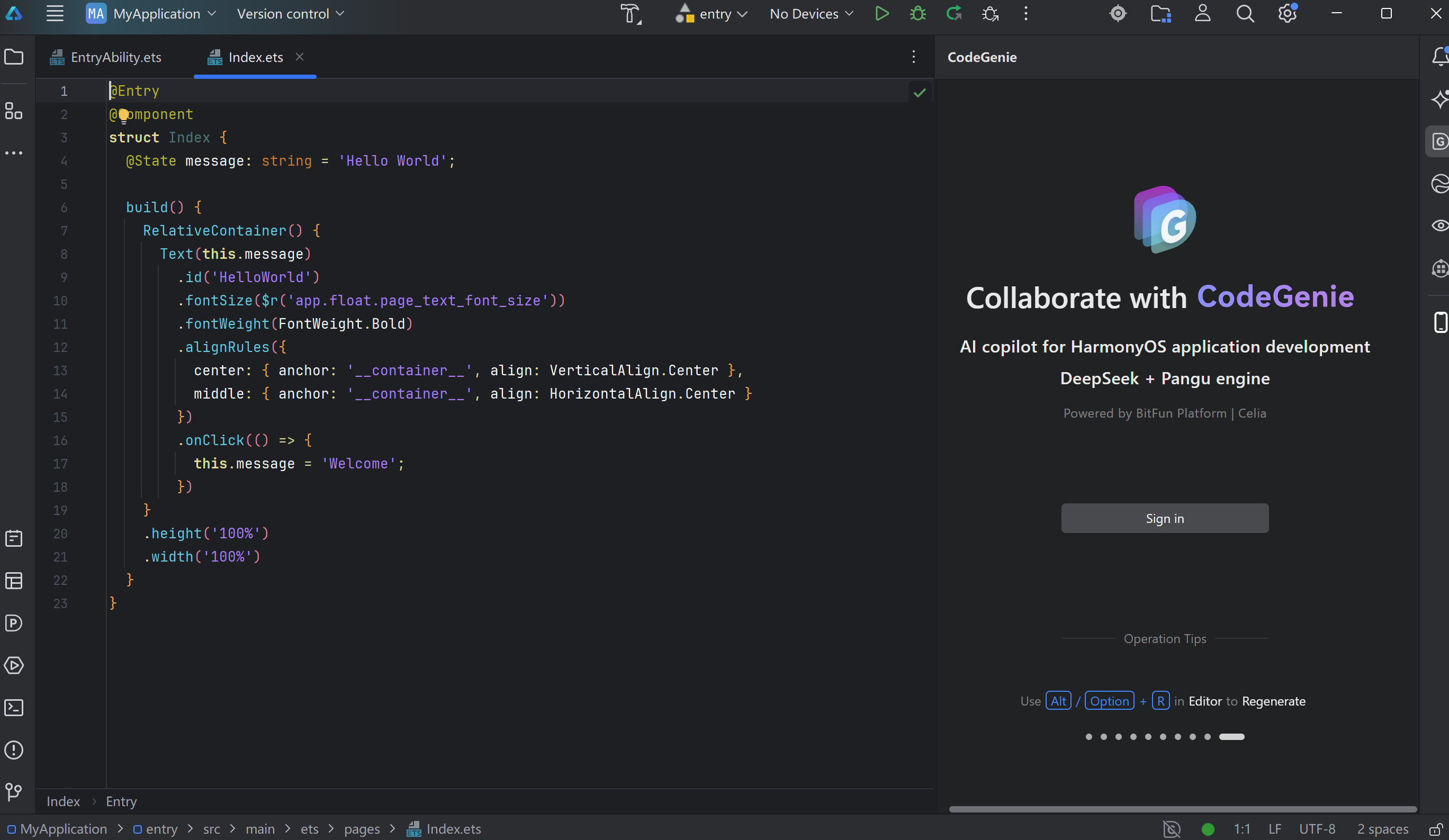Viewport: 1449px width, 840px height.
Task: Open the Terminal tool window
Action: (14, 708)
